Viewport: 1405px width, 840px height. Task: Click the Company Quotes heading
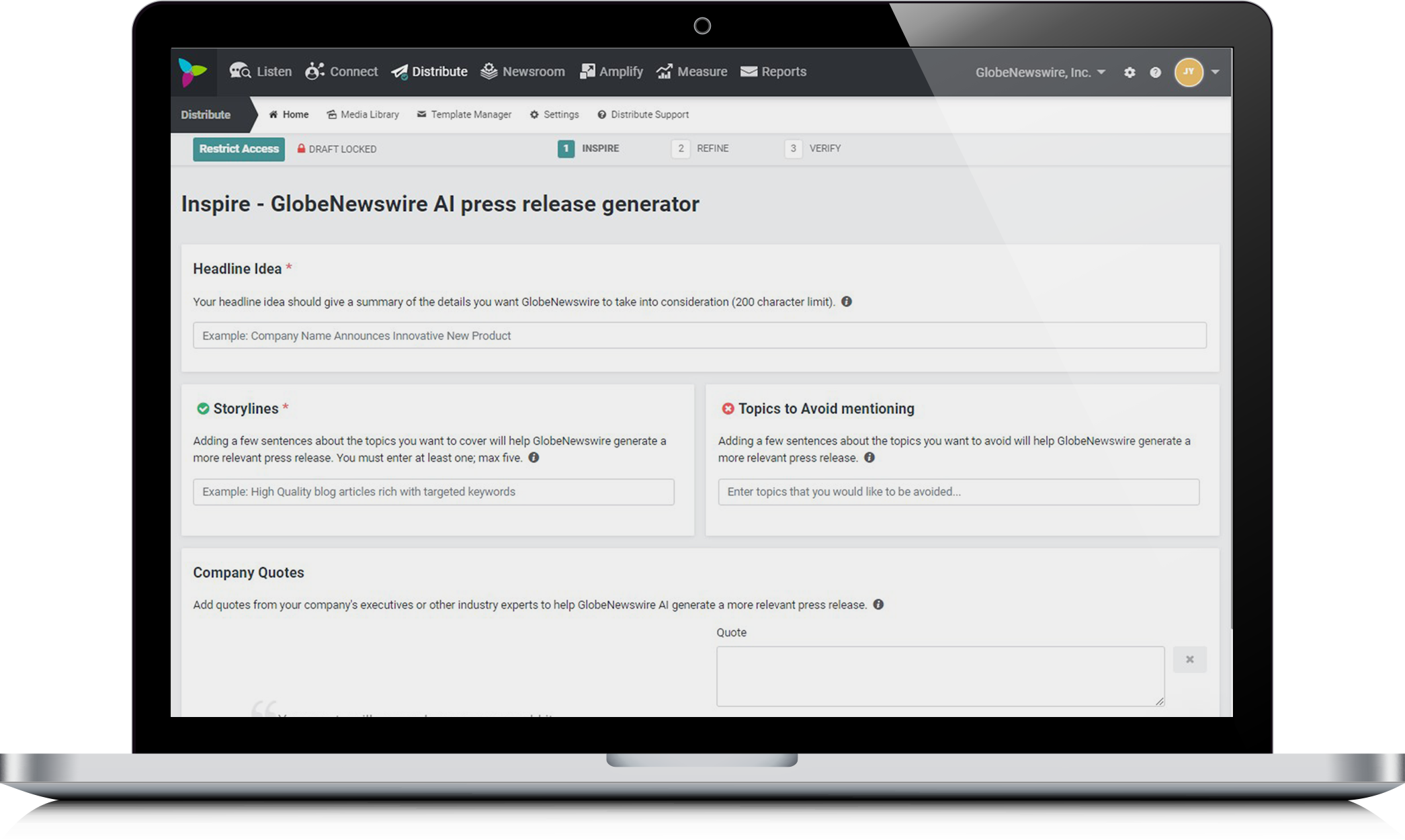coord(249,573)
